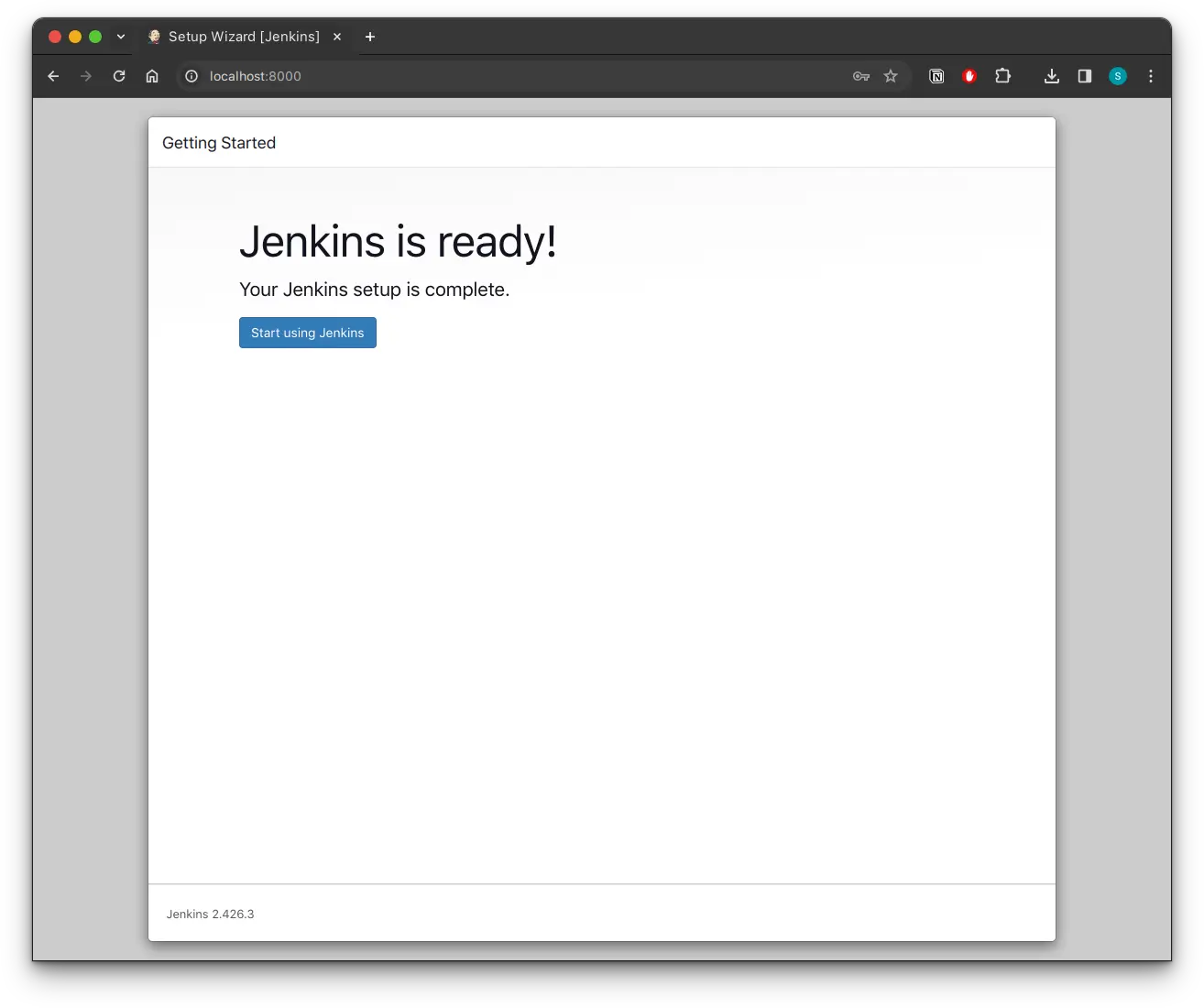Screen dimensions: 1204x1008
Task: Select the Setup Wizard [Jenkins] tab
Action: pos(244,37)
